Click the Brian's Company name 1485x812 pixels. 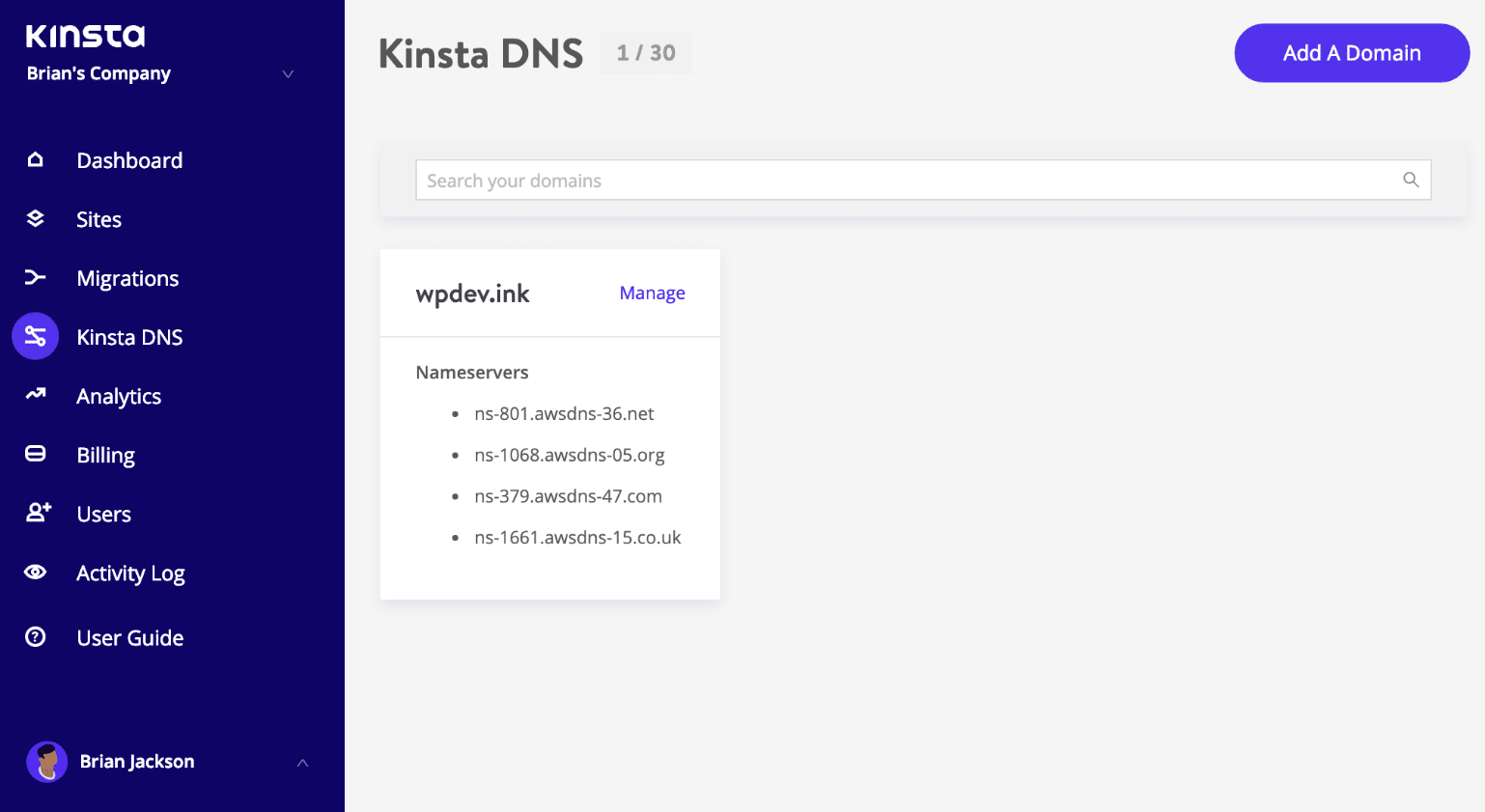pos(98,73)
